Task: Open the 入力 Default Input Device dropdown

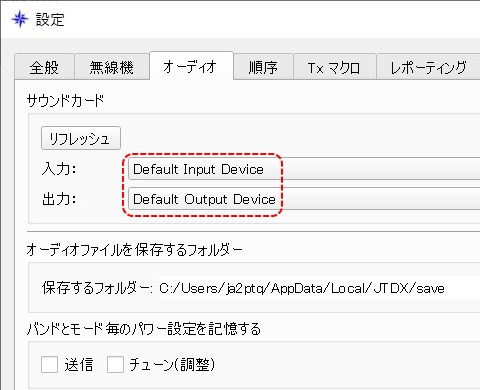Action: click(304, 169)
